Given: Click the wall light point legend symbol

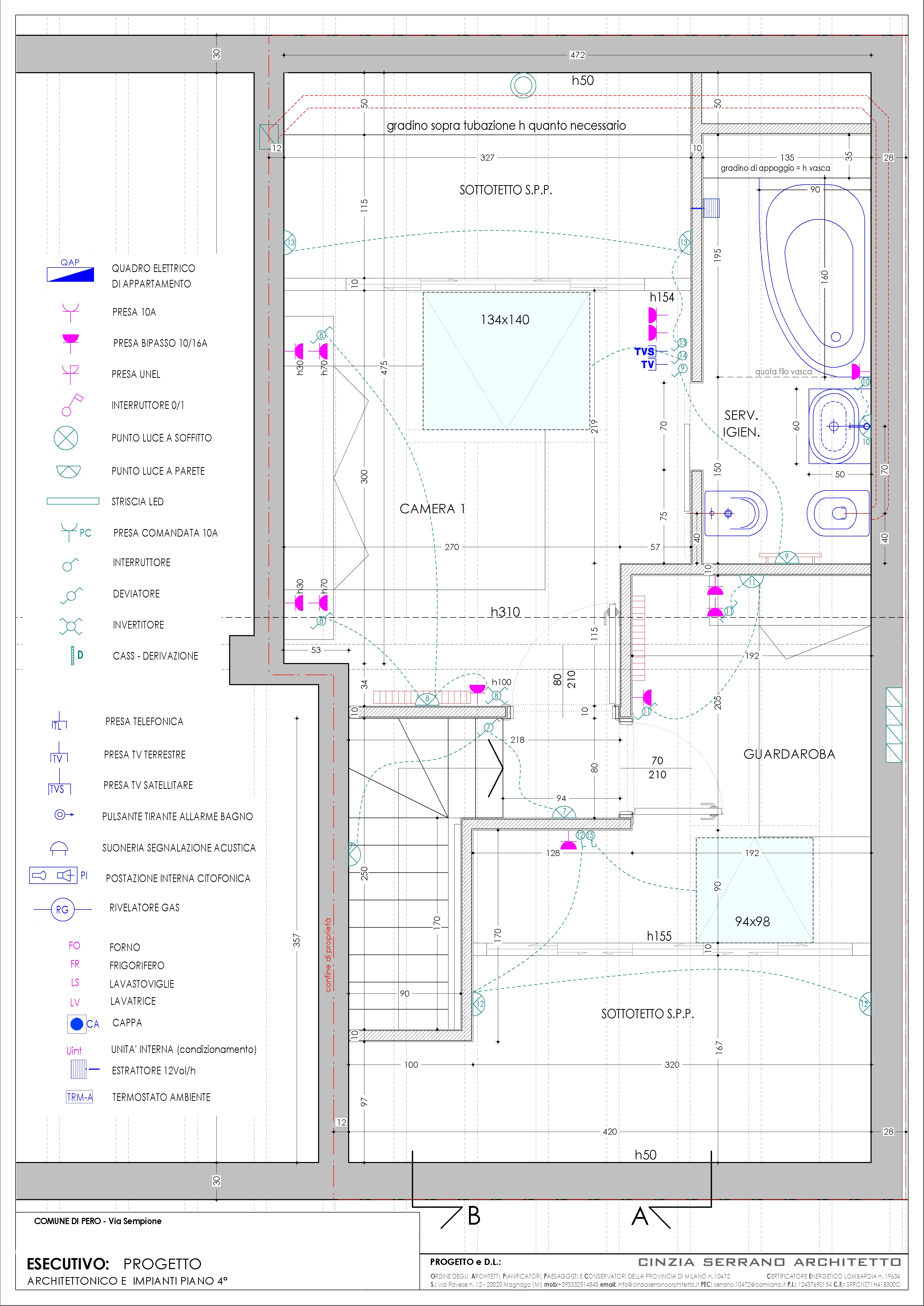Looking at the screenshot, I should (x=68, y=471).
